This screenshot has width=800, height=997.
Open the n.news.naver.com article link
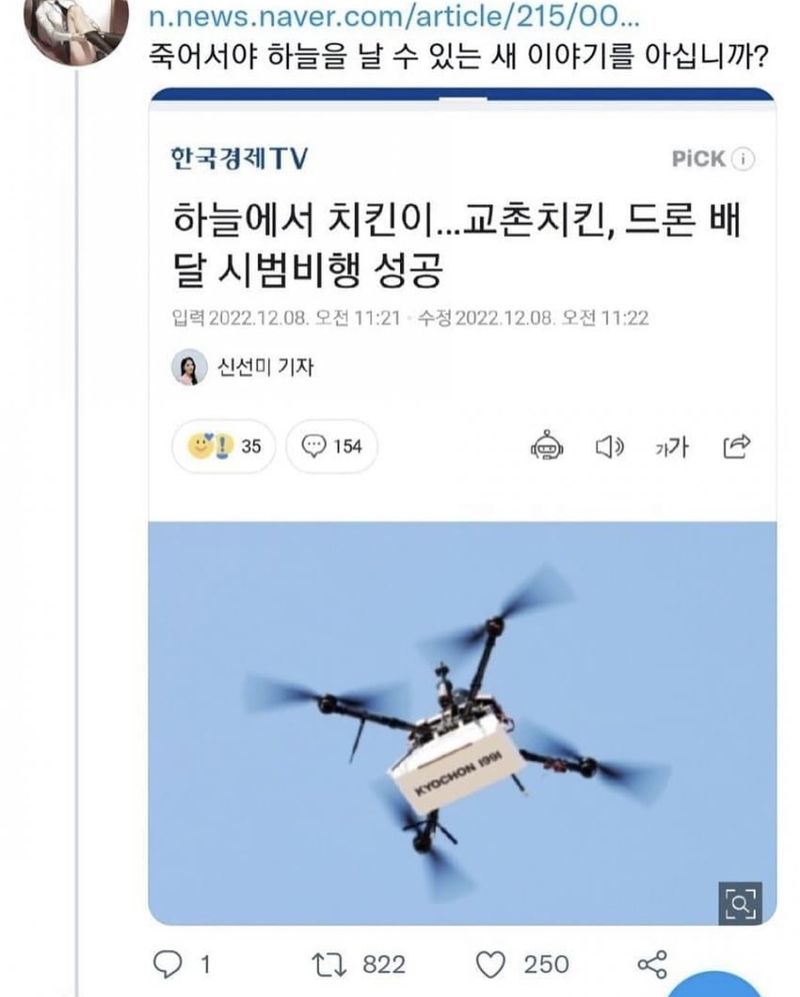coord(394,17)
